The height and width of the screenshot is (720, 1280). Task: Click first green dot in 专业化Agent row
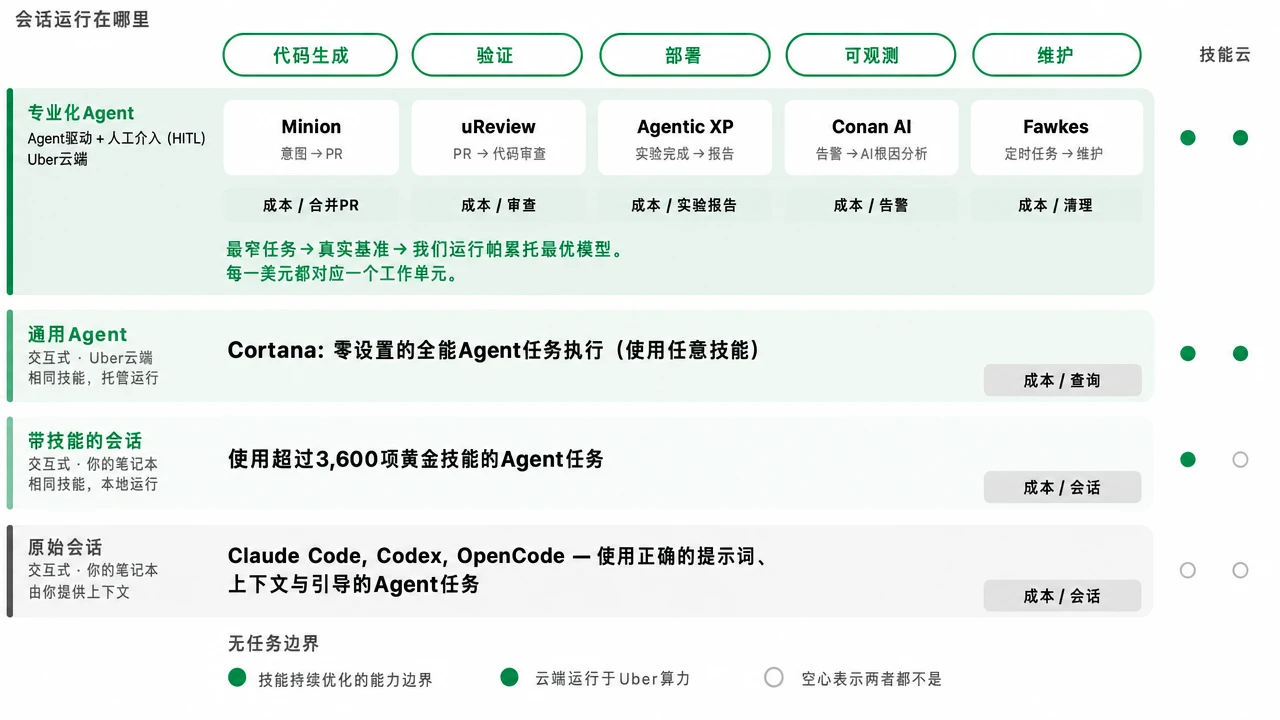point(1188,138)
